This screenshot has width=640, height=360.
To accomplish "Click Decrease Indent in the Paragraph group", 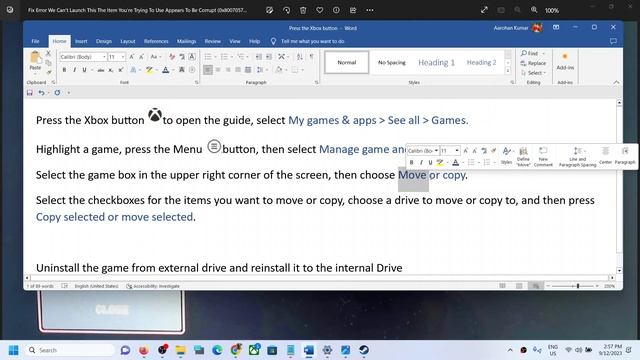I will pos(259,57).
